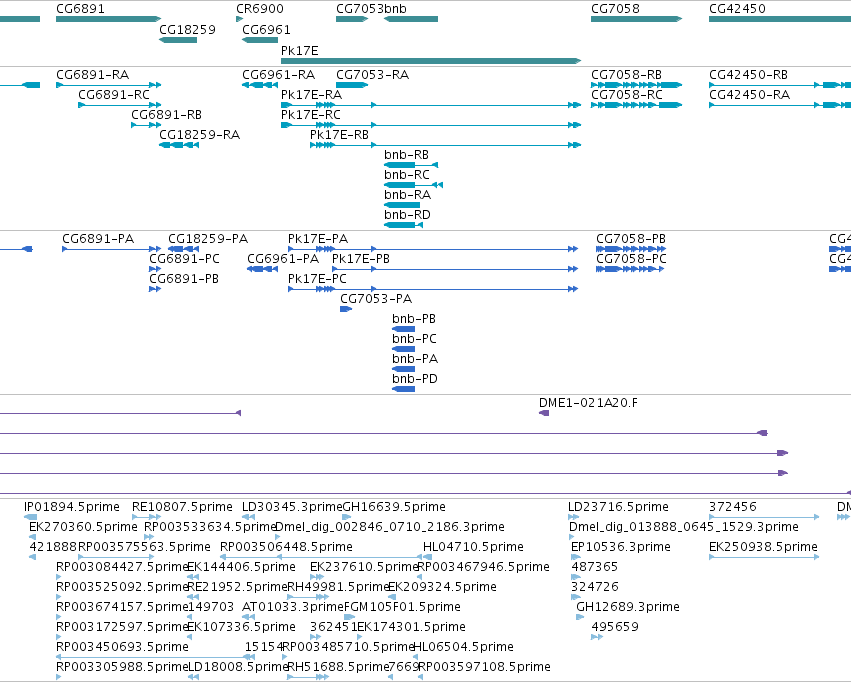Select EST FGM105F01.5prime label
The height and width of the screenshot is (682, 851).
point(403,607)
